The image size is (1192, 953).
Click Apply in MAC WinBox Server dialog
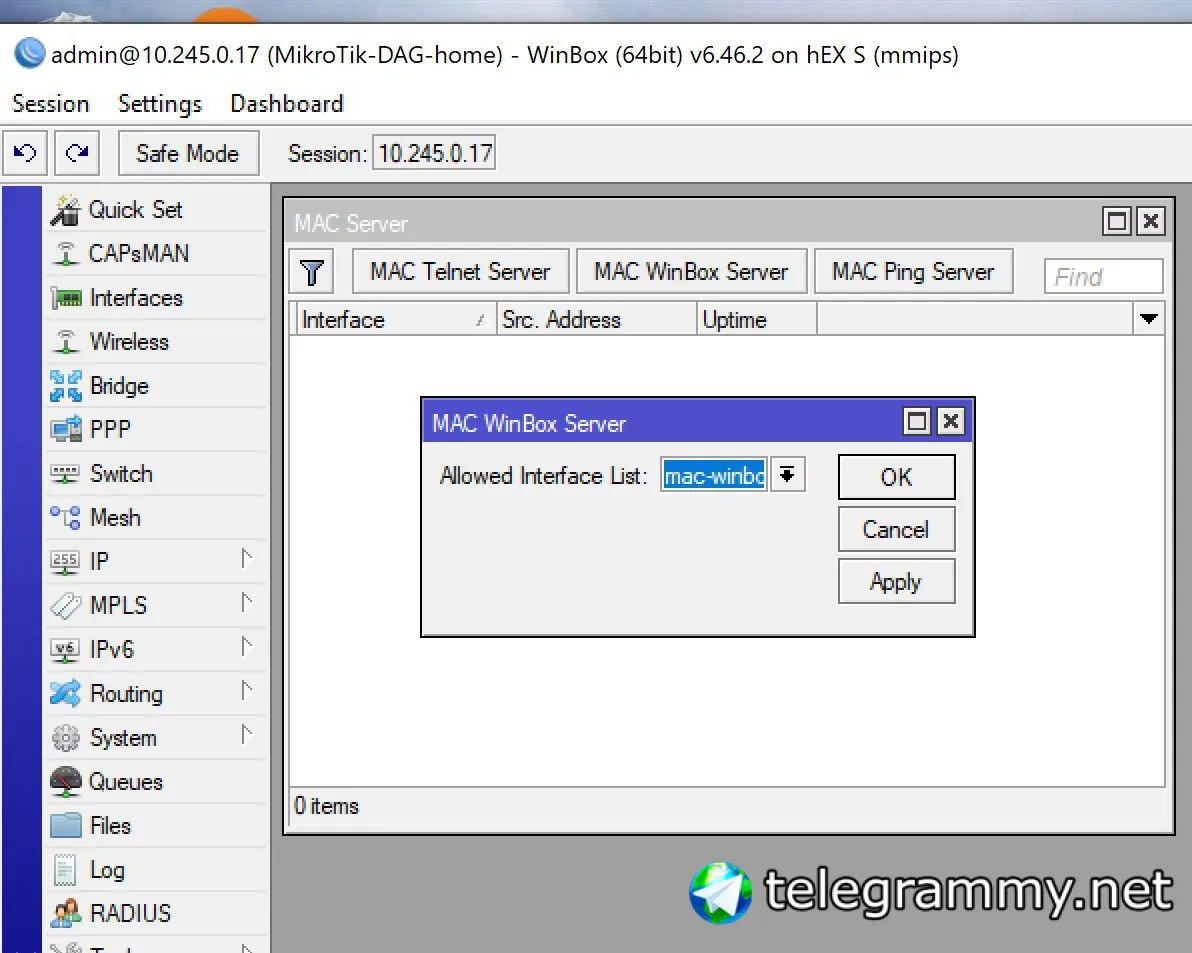coord(896,582)
